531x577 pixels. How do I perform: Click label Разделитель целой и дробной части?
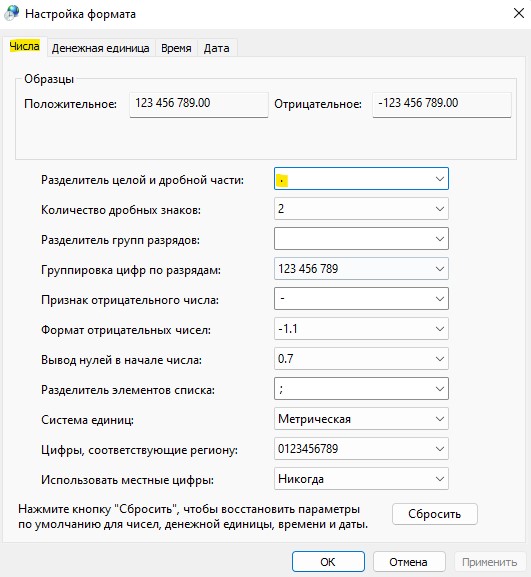pos(142,180)
